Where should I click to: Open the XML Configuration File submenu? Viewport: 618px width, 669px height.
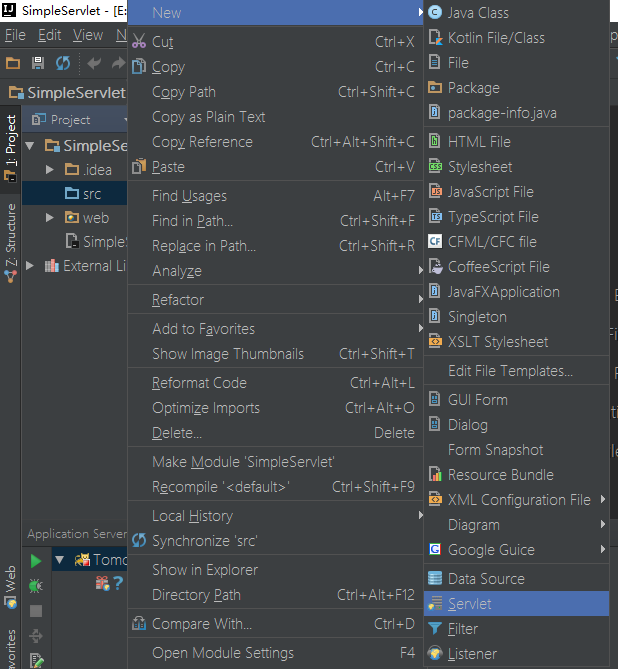pyautogui.click(x=516, y=500)
